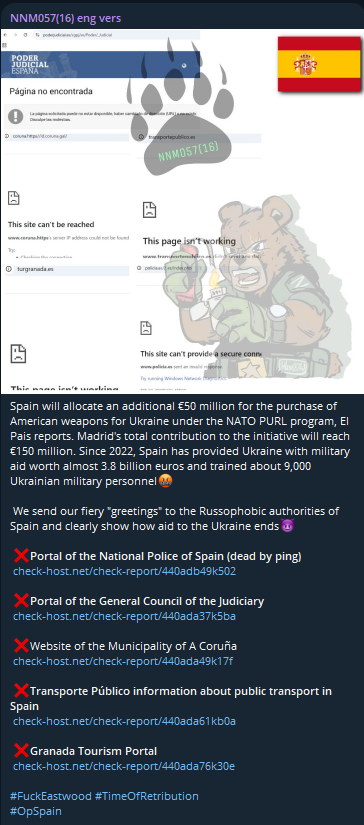Open the attached screenshot collage image

(x=182, y=211)
